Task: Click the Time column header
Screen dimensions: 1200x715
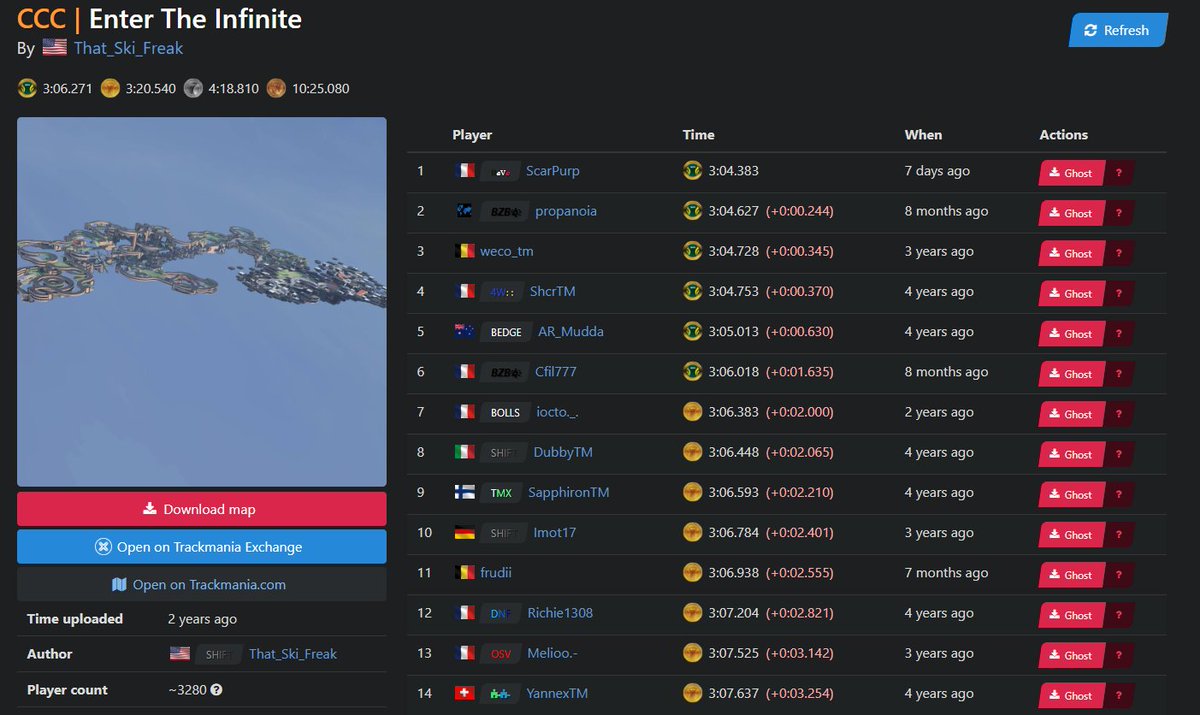Action: (699, 135)
